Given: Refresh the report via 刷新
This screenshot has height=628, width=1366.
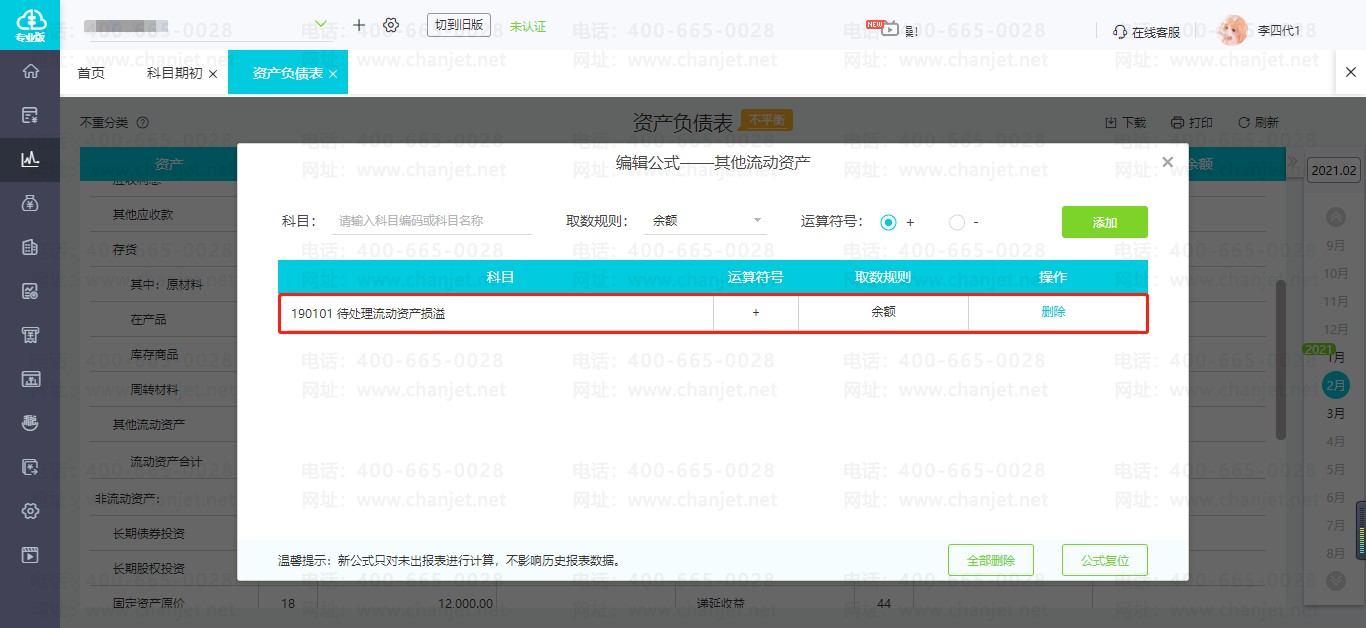Looking at the screenshot, I should [1258, 123].
